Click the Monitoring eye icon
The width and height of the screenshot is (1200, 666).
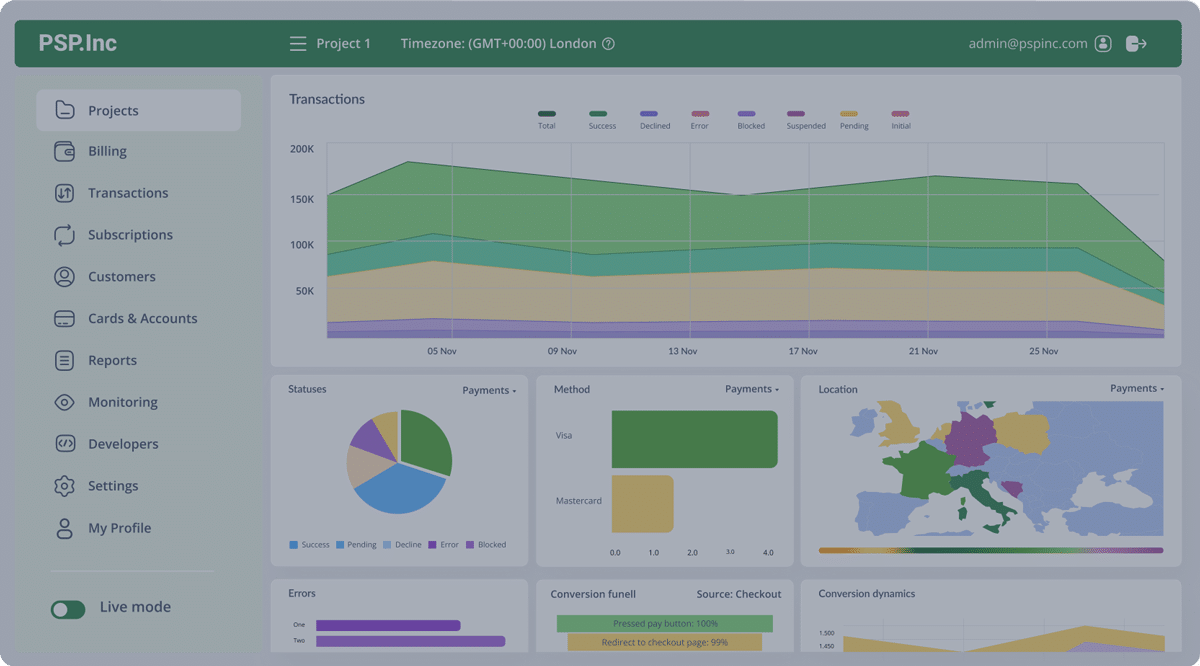[64, 403]
